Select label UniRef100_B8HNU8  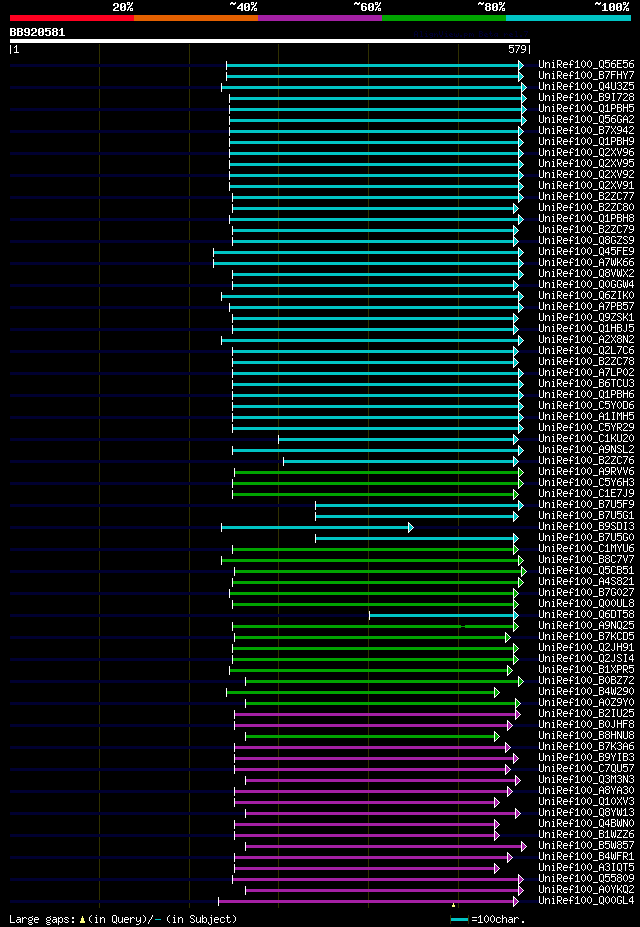coord(586,736)
